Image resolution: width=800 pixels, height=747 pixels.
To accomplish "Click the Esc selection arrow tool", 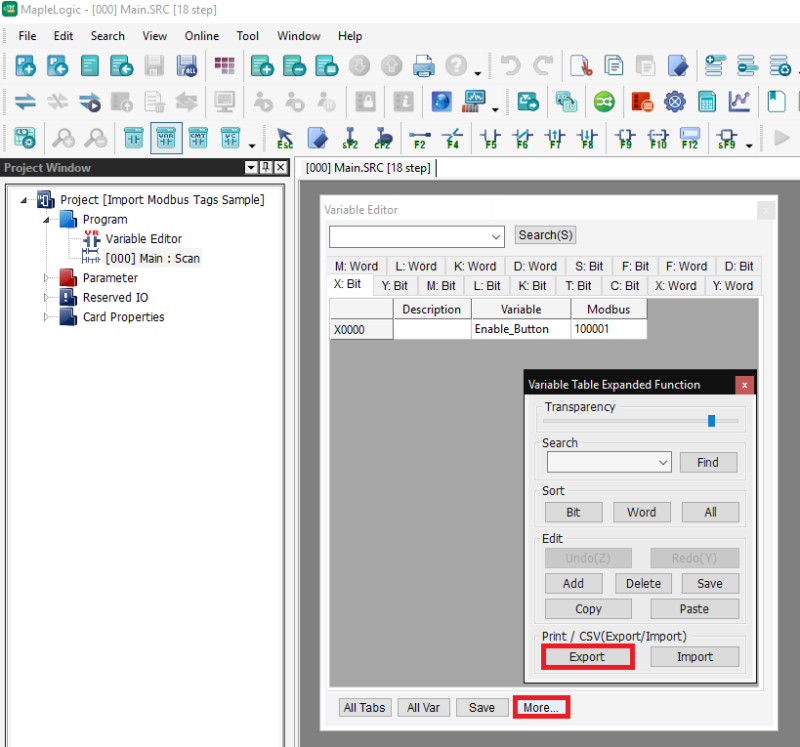I will pos(284,137).
